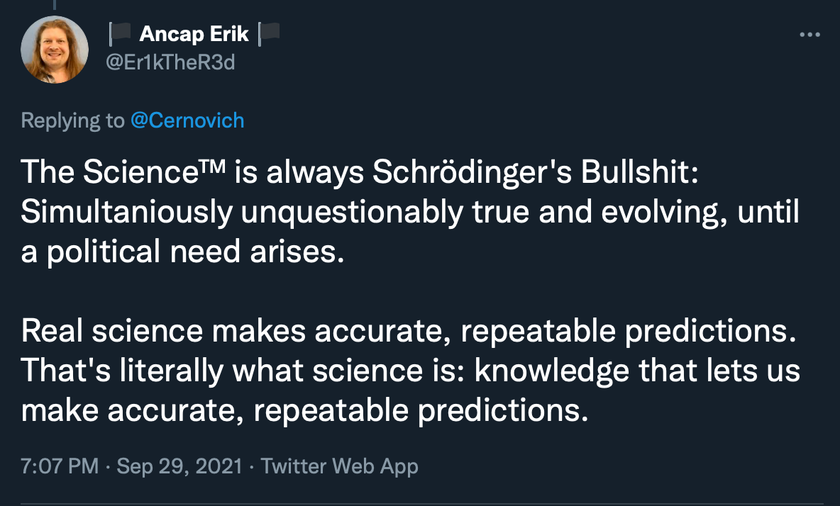This screenshot has height=506, width=840.
Task: Visit the @Er1kTheR3d handle profile
Action: pyautogui.click(x=170, y=63)
